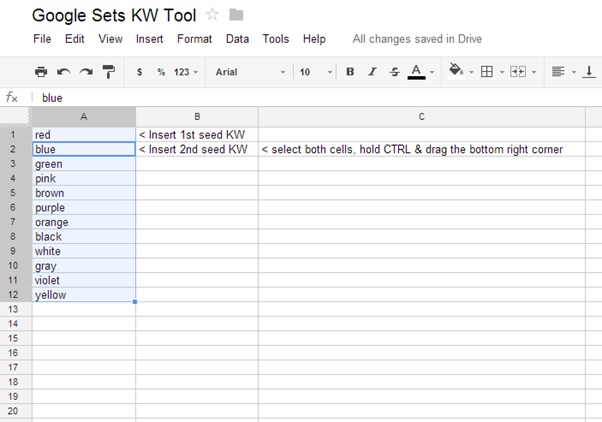The height and width of the screenshot is (422, 602).
Task: Click the Print icon
Action: click(41, 72)
